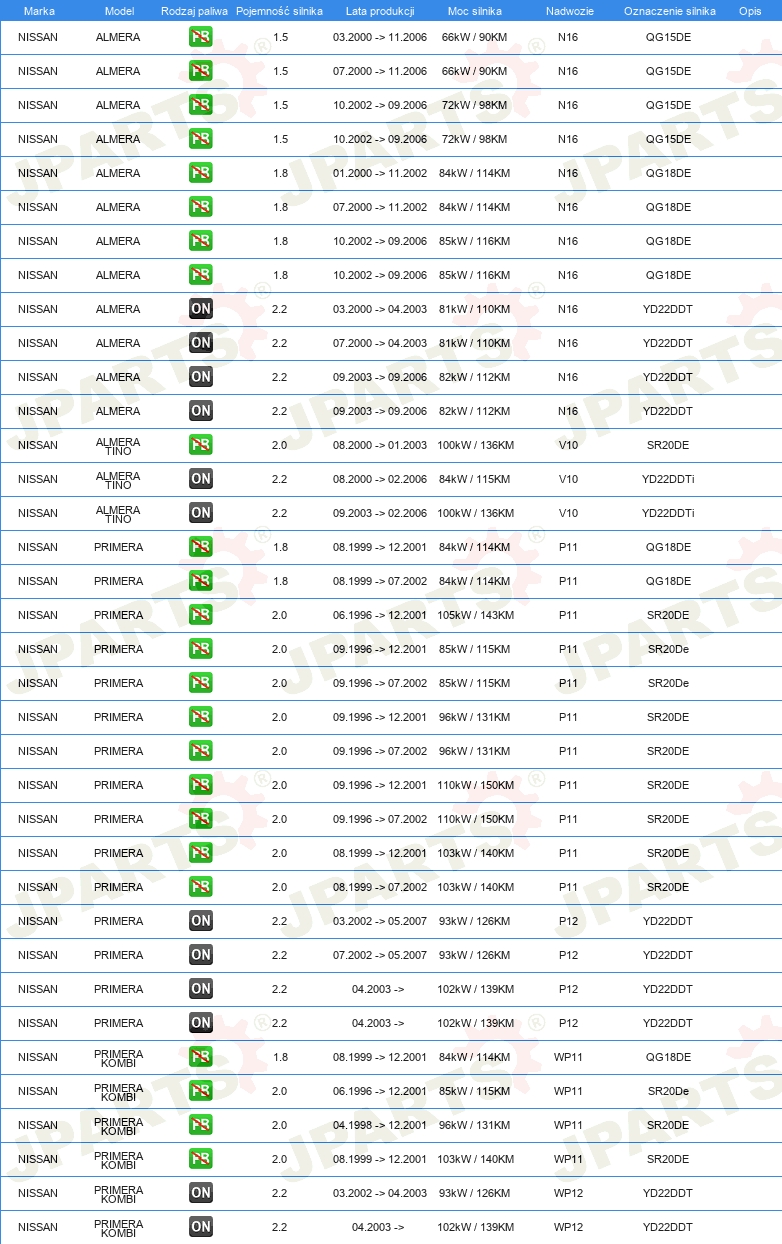782x1244 pixels.
Task: Click petrol icon for Primera Kombi 103kW / 140KM
Action: tap(201, 1159)
